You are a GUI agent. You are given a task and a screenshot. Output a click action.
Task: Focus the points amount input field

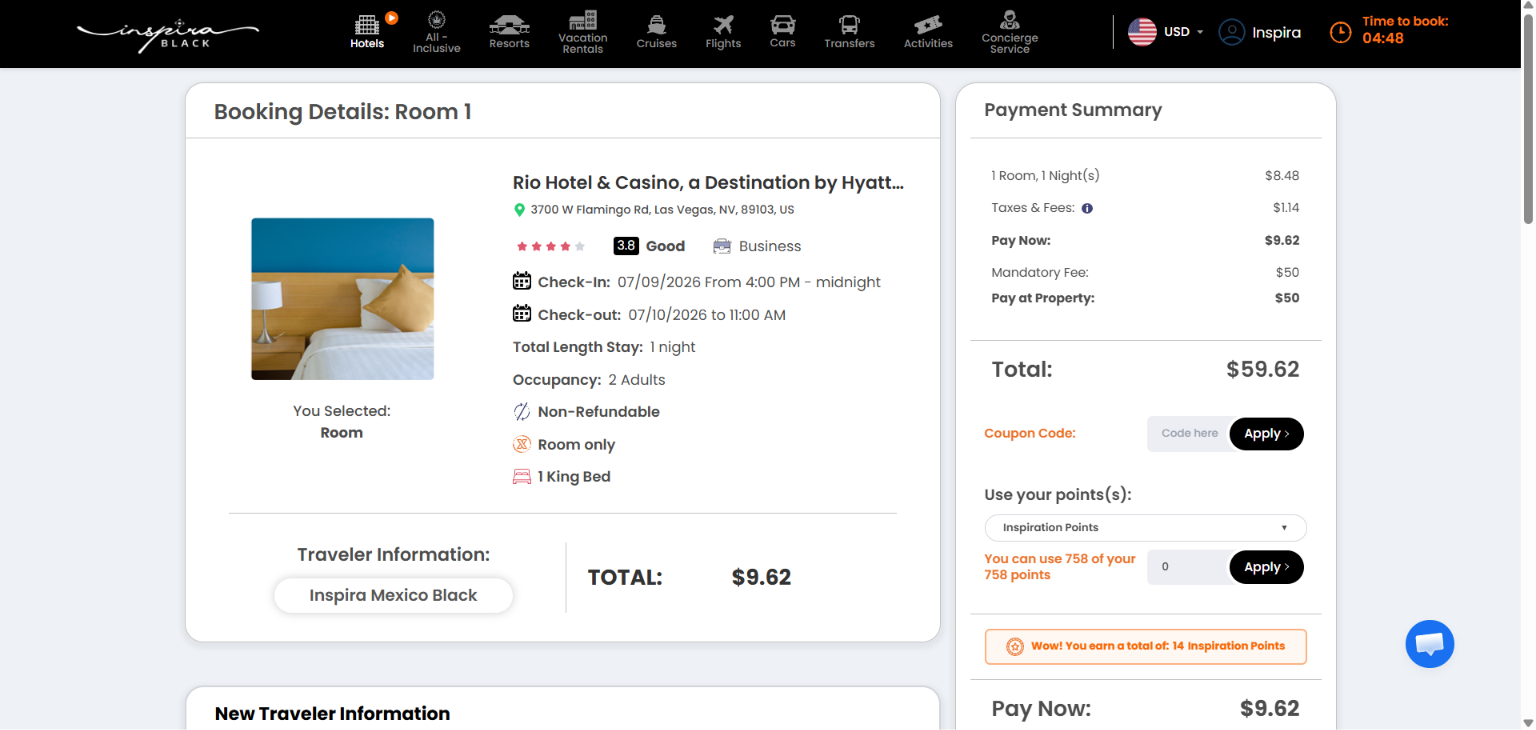(x=1189, y=567)
